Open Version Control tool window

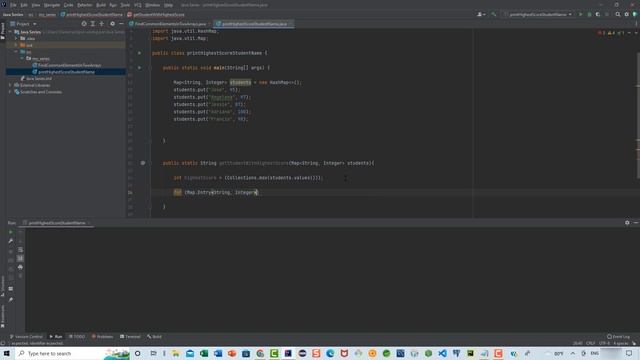pos(26,337)
